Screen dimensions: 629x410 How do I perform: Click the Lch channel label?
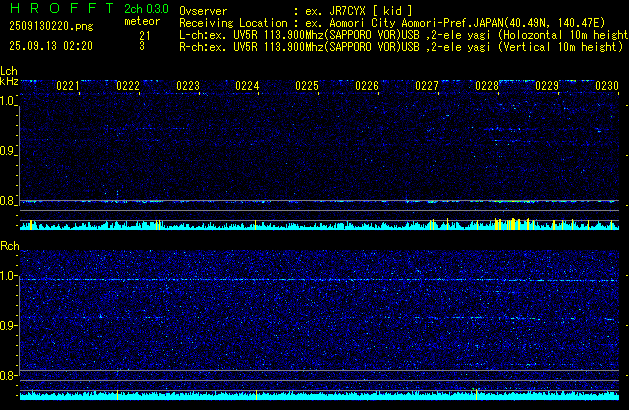[9, 71]
